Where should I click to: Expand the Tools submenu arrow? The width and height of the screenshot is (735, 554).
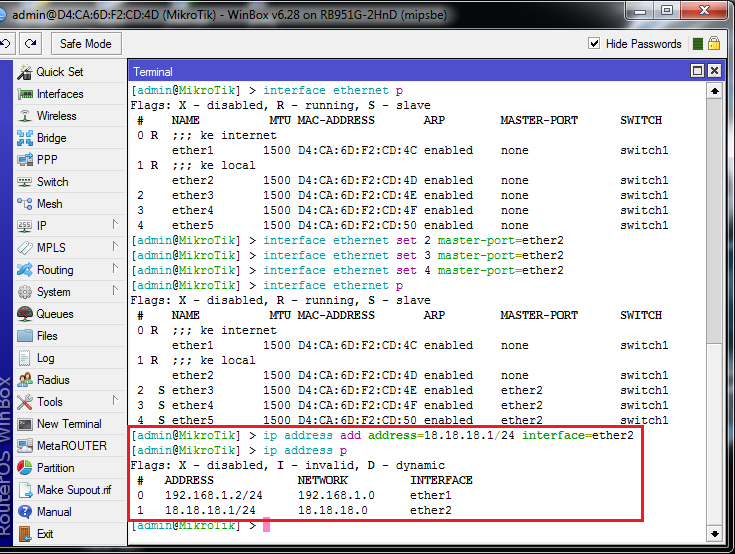(115, 400)
